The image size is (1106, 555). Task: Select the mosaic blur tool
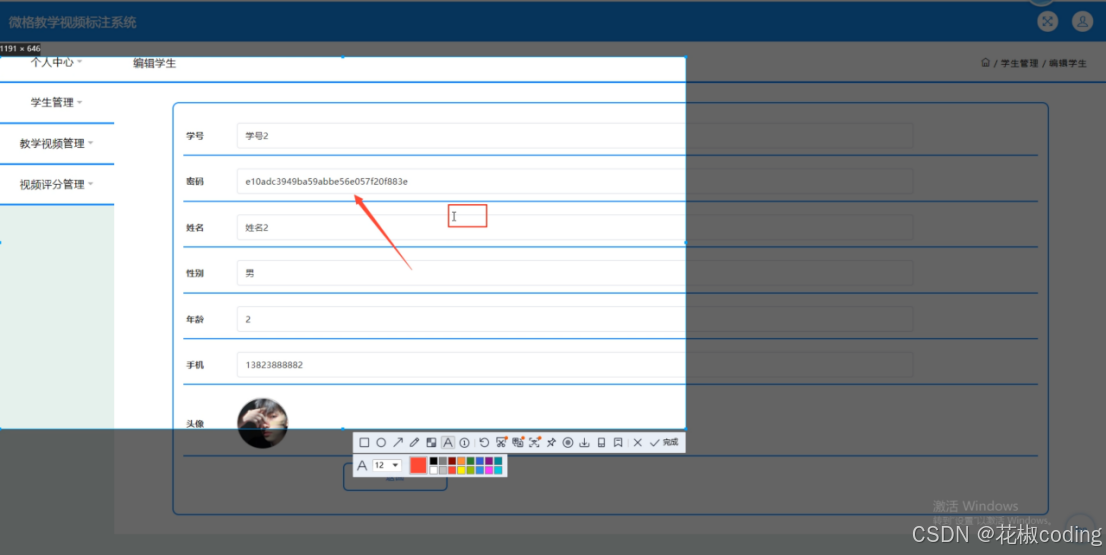click(431, 442)
